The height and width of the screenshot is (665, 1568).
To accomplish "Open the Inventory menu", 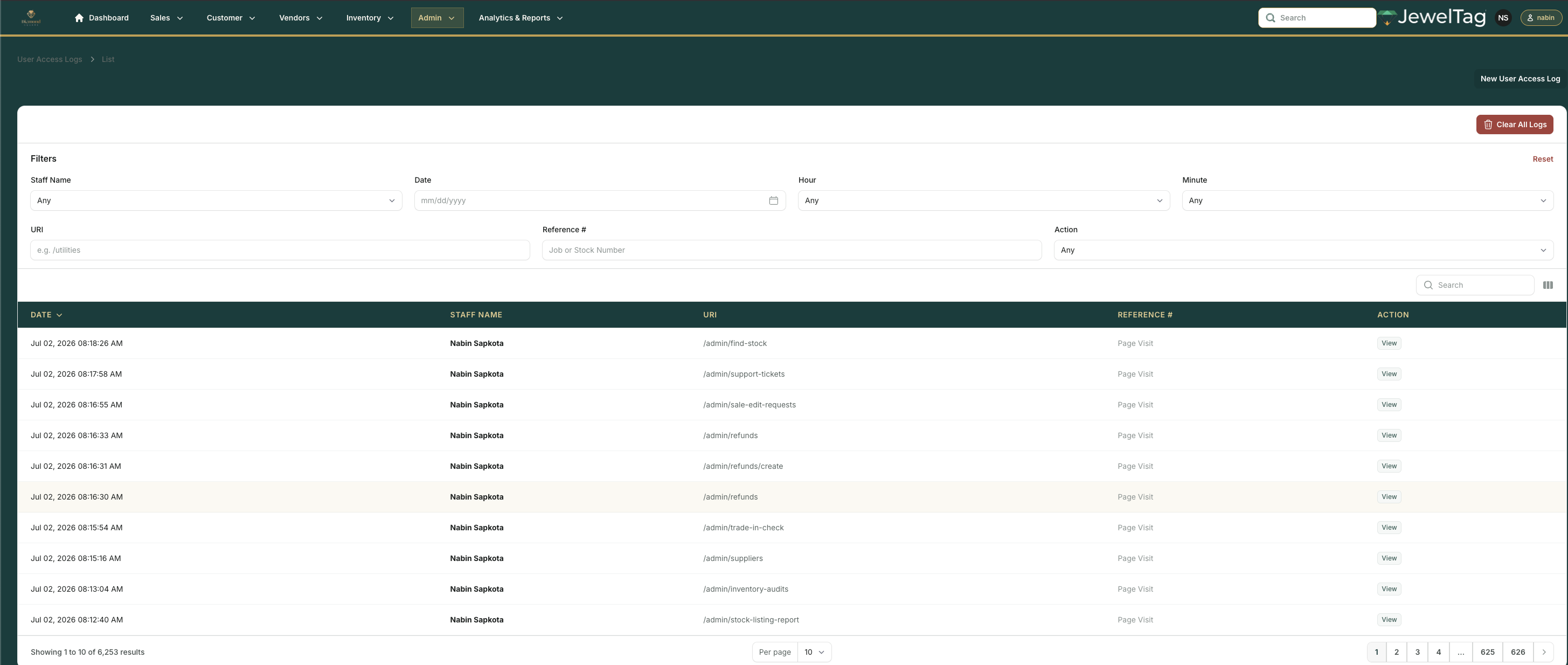I will pyautogui.click(x=370, y=18).
